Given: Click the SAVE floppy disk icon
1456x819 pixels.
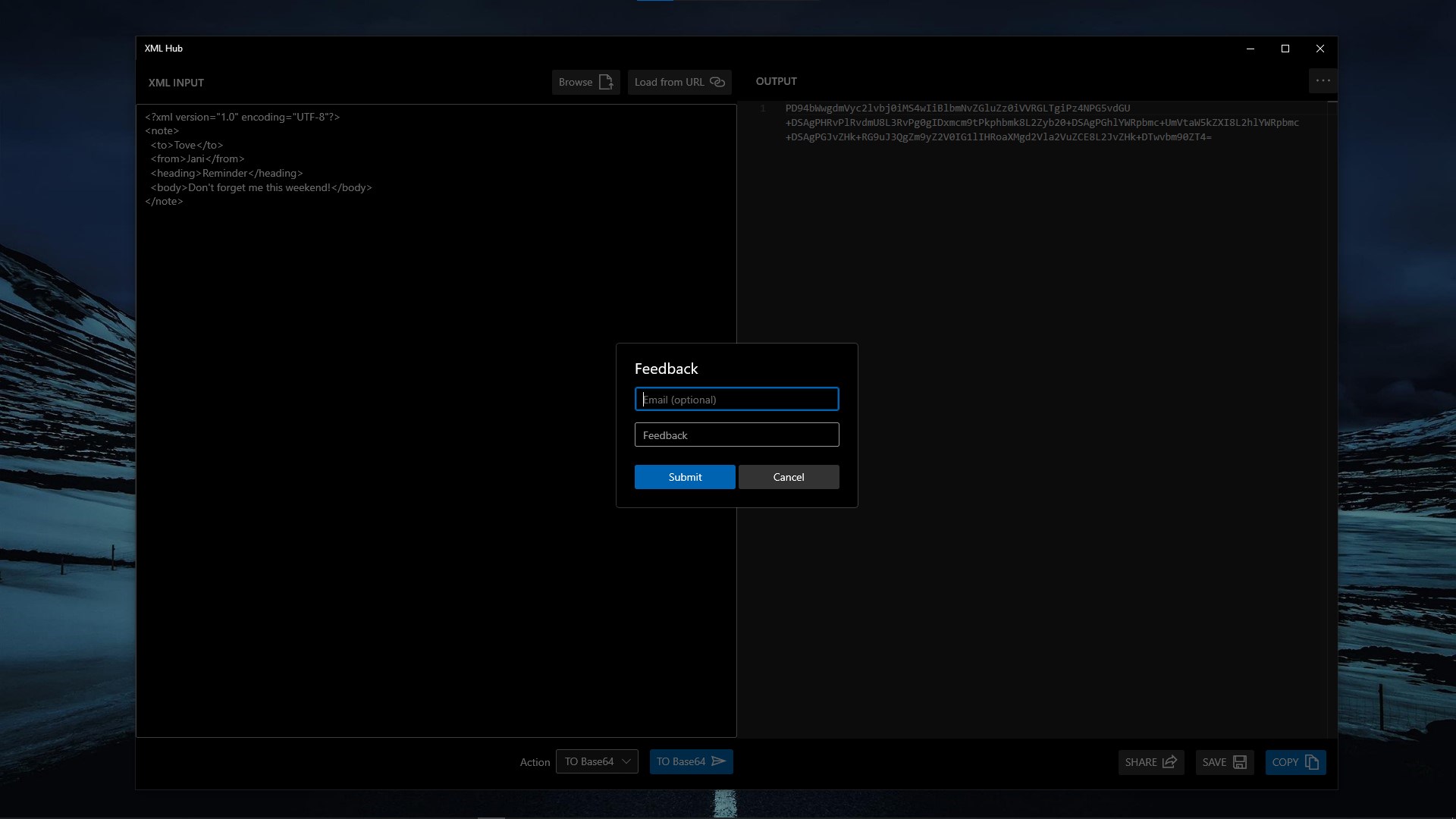Looking at the screenshot, I should [x=1240, y=762].
